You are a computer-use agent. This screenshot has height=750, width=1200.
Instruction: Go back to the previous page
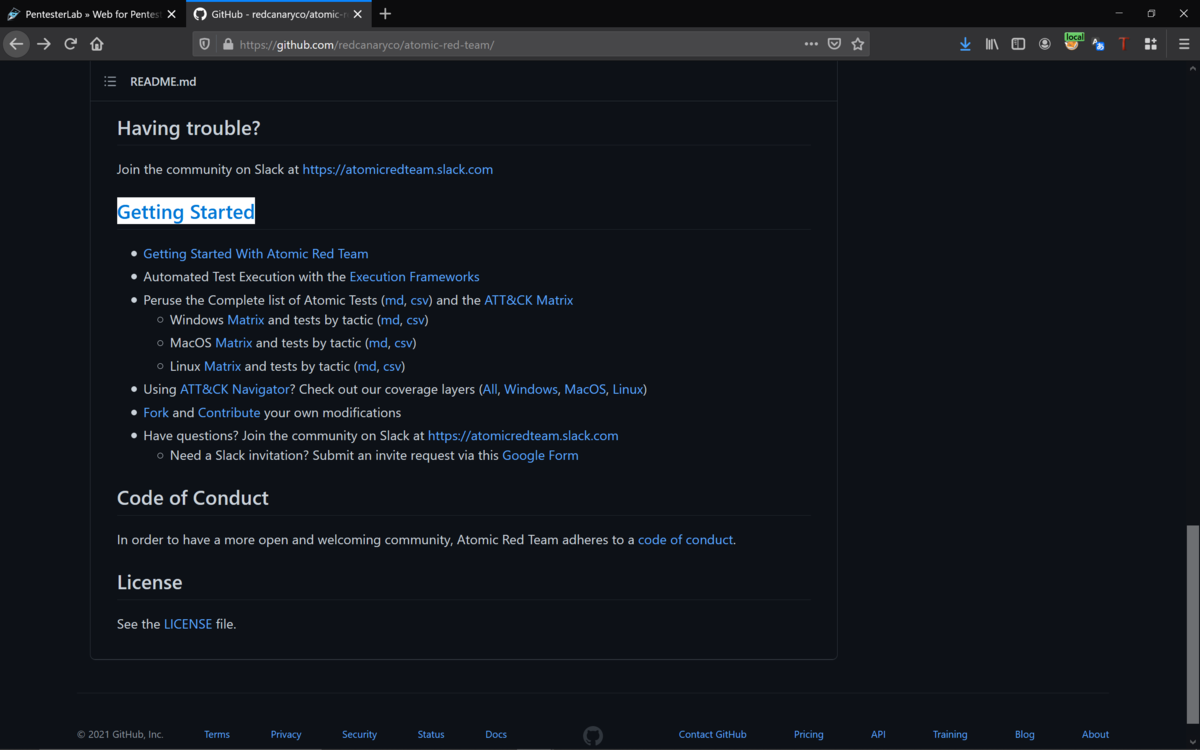(x=16, y=44)
